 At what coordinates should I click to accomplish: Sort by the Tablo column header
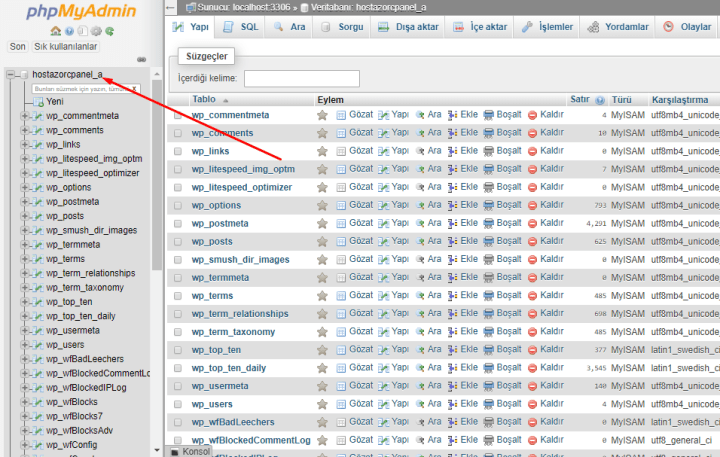pos(204,100)
